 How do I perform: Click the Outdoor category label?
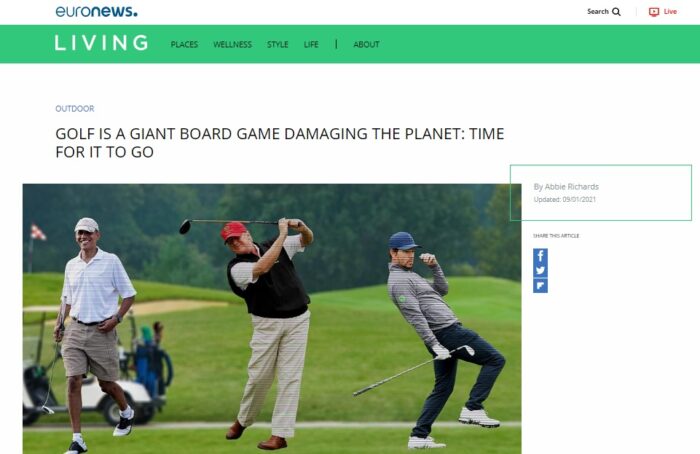click(x=75, y=108)
